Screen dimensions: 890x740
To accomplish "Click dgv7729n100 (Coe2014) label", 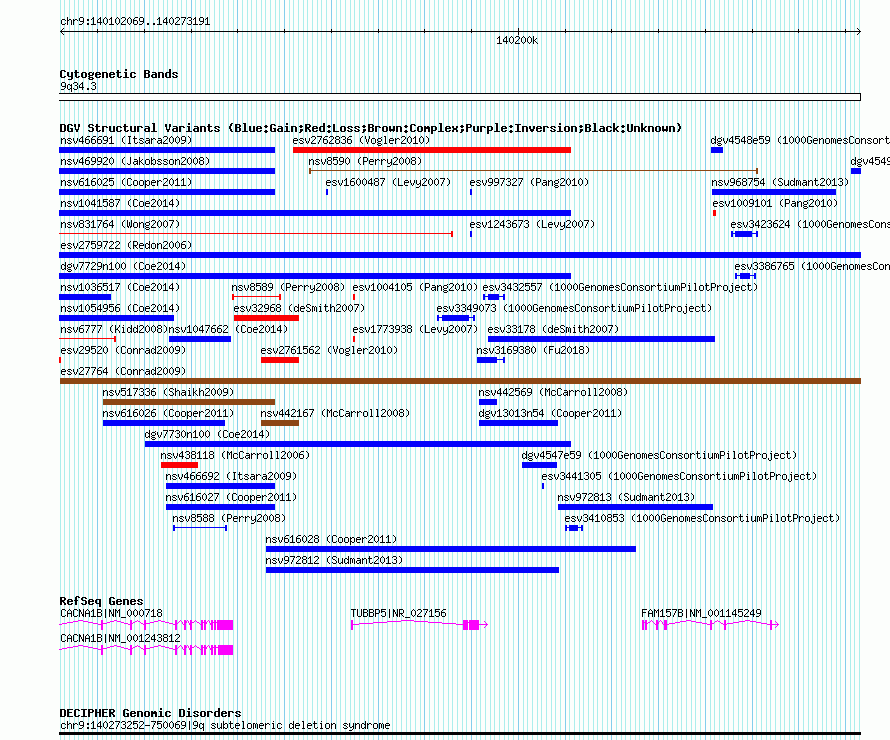I will 123,266.
